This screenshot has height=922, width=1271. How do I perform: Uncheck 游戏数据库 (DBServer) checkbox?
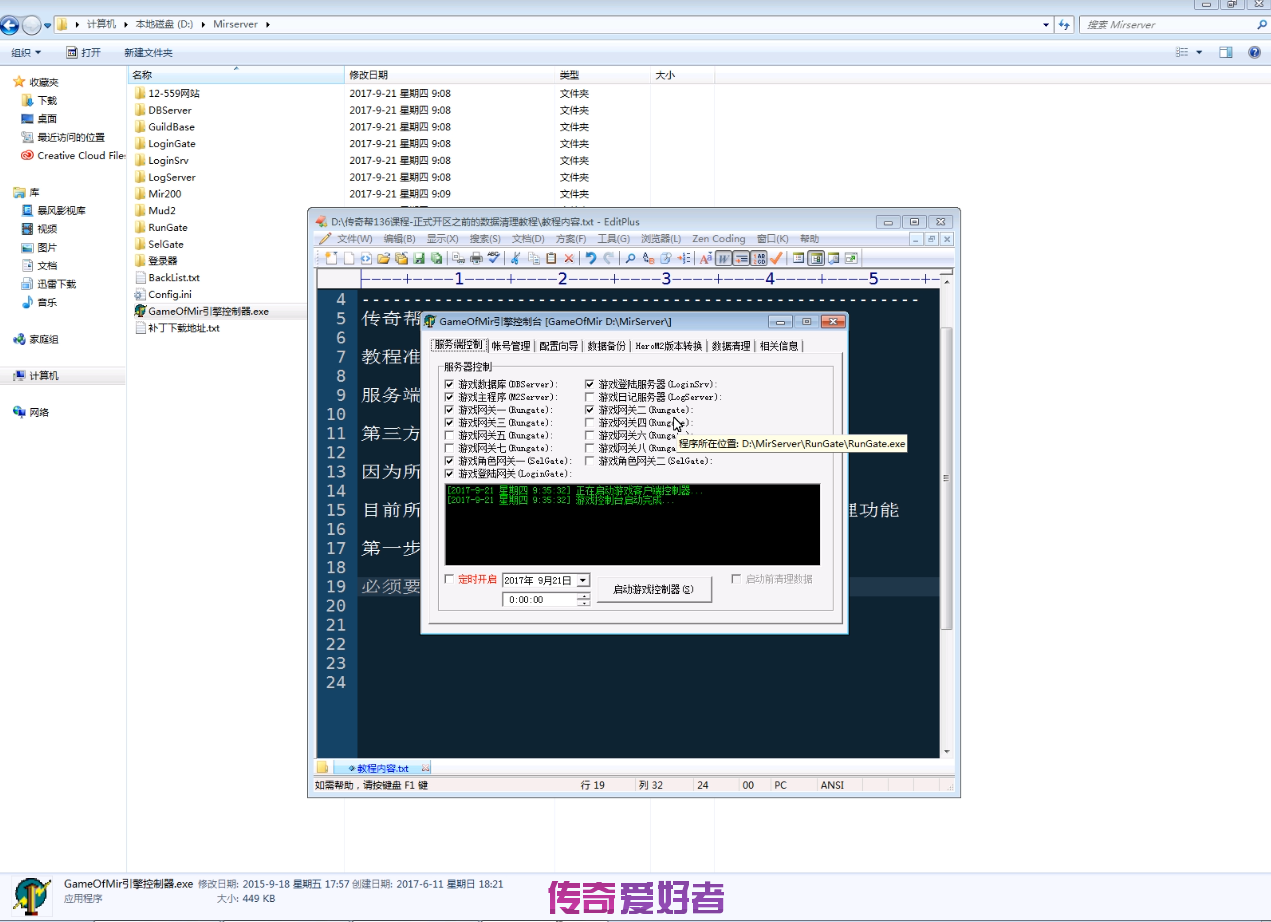pyautogui.click(x=449, y=384)
